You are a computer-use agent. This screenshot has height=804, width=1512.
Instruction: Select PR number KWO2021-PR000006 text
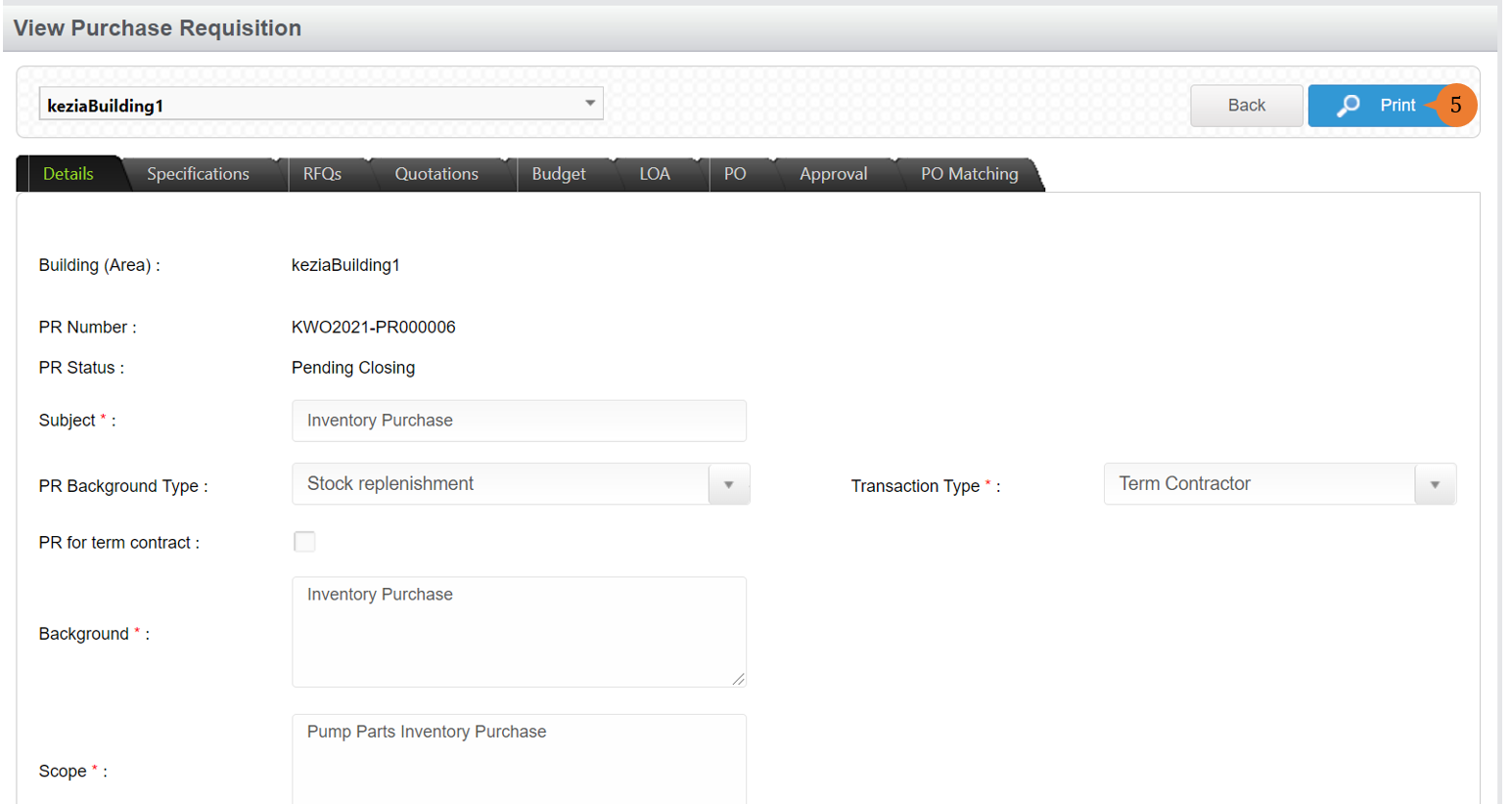(373, 327)
